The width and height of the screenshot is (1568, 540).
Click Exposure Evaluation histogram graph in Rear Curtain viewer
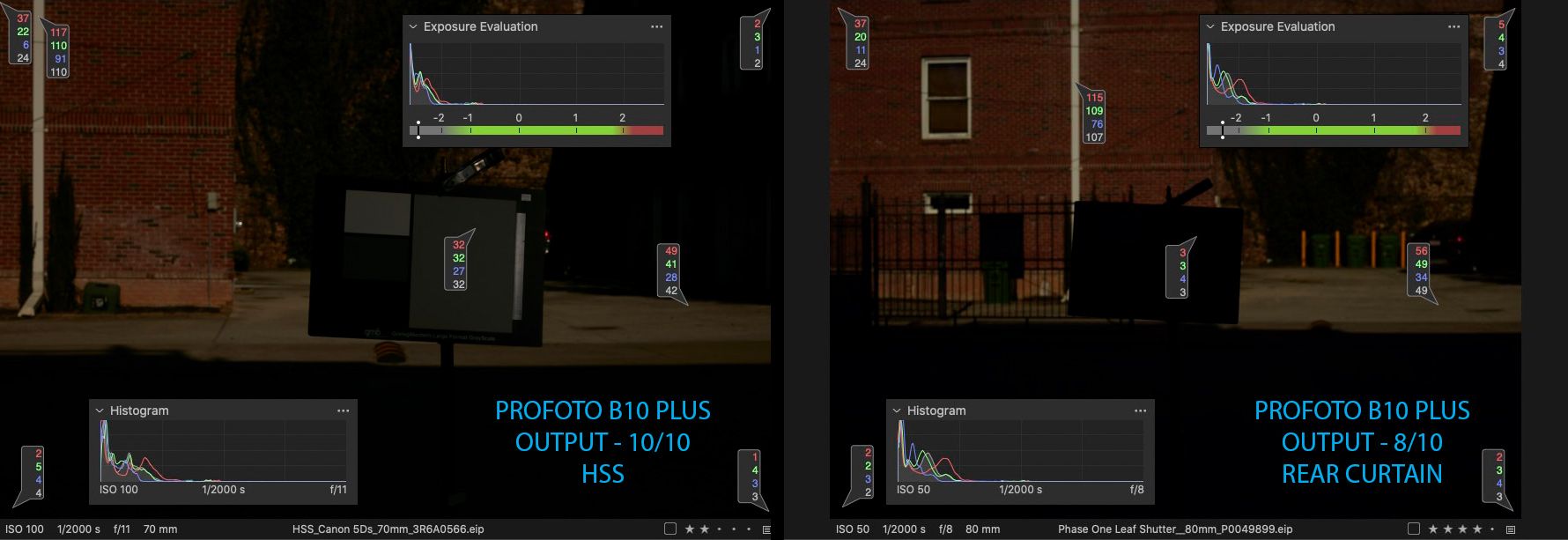tap(1334, 73)
